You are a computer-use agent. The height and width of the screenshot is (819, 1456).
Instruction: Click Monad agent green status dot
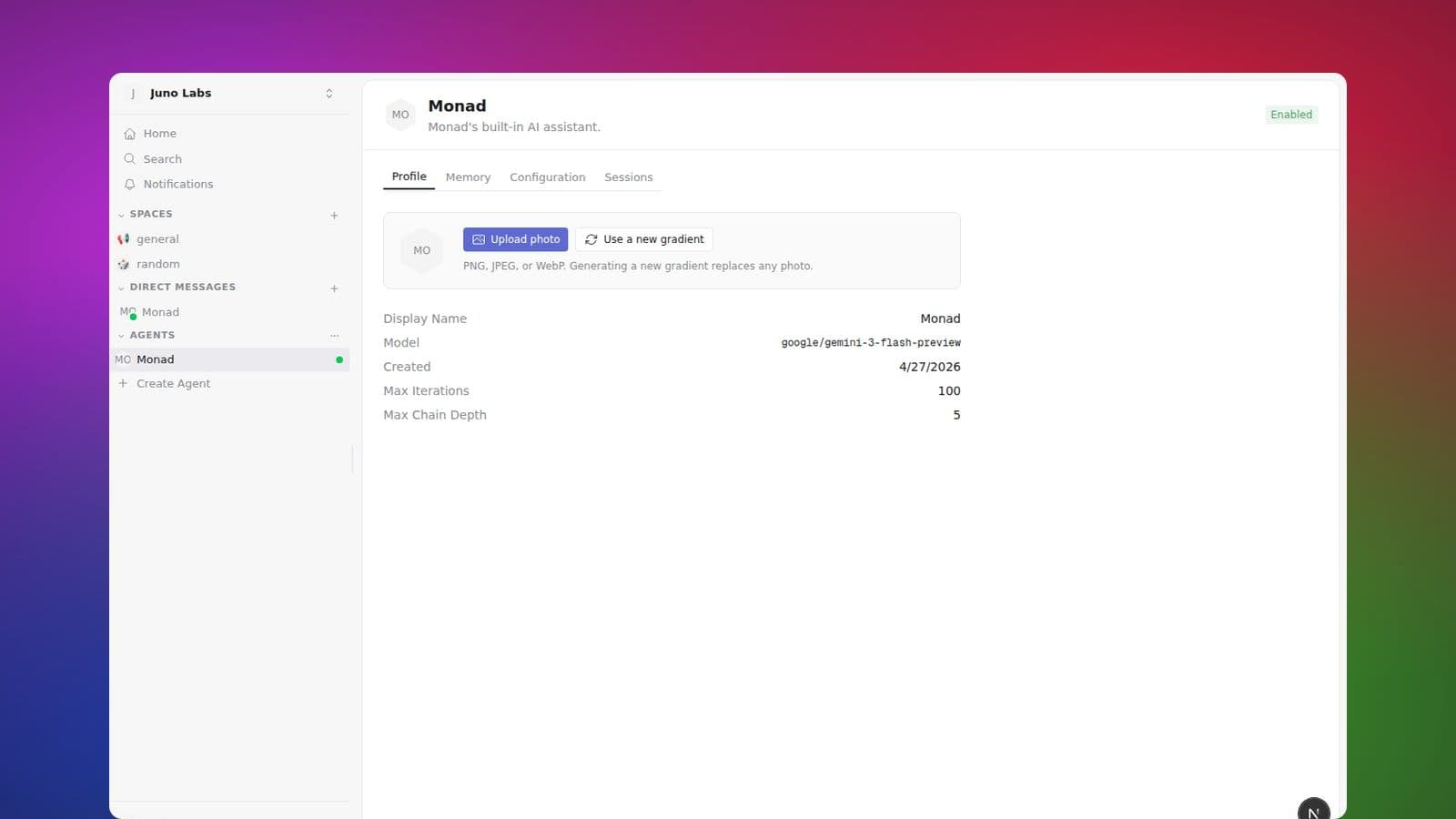(x=339, y=359)
